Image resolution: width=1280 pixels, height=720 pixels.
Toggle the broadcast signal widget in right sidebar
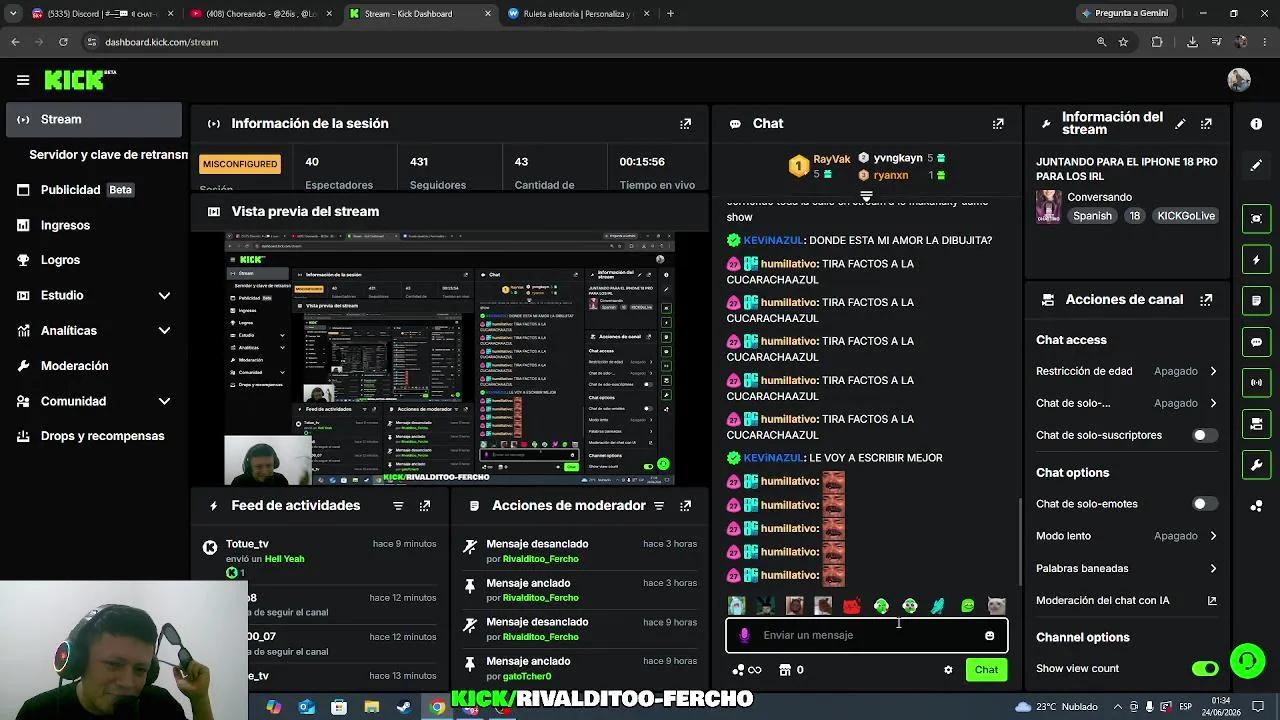click(x=1256, y=383)
